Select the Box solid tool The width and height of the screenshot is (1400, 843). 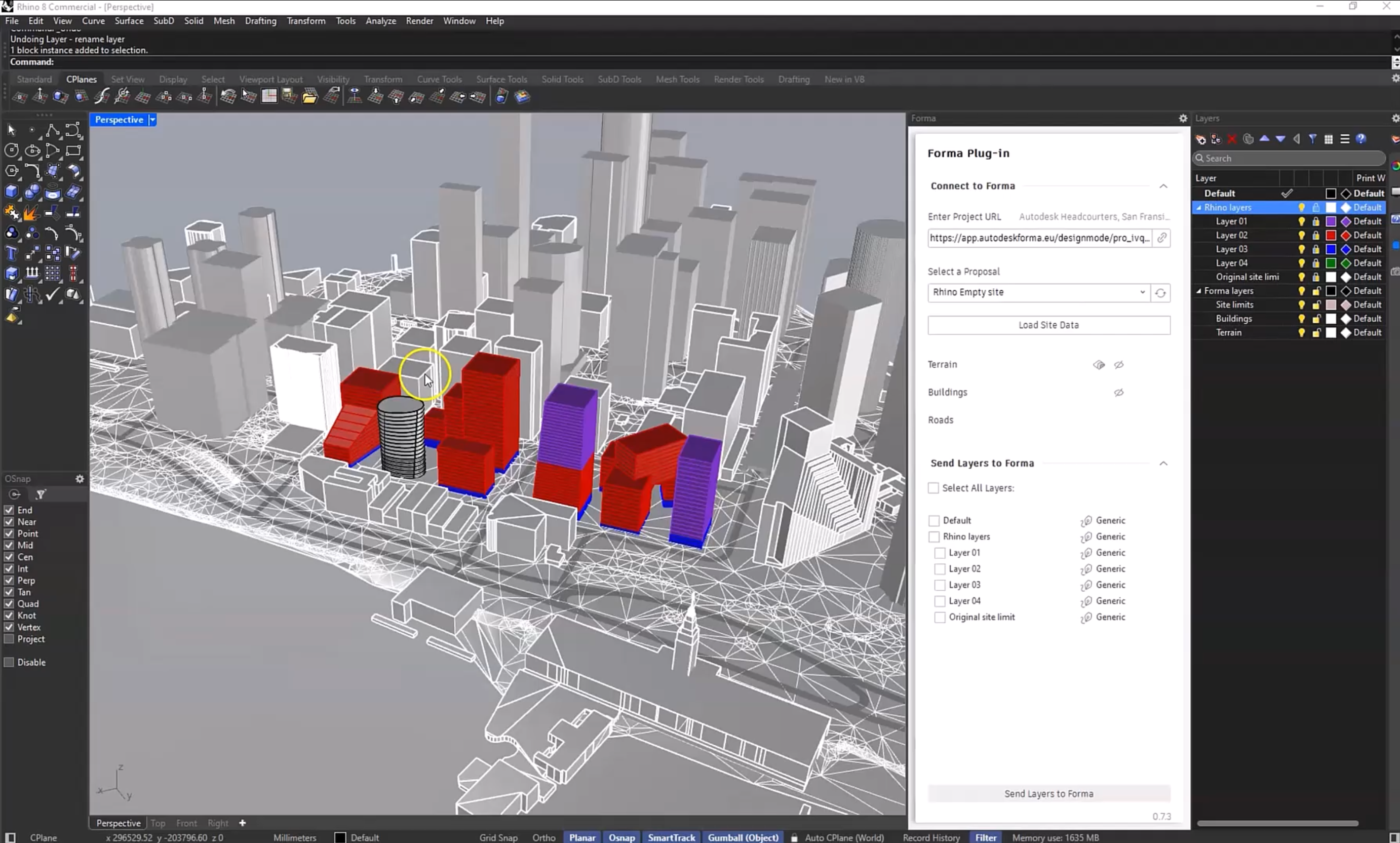coord(11,192)
